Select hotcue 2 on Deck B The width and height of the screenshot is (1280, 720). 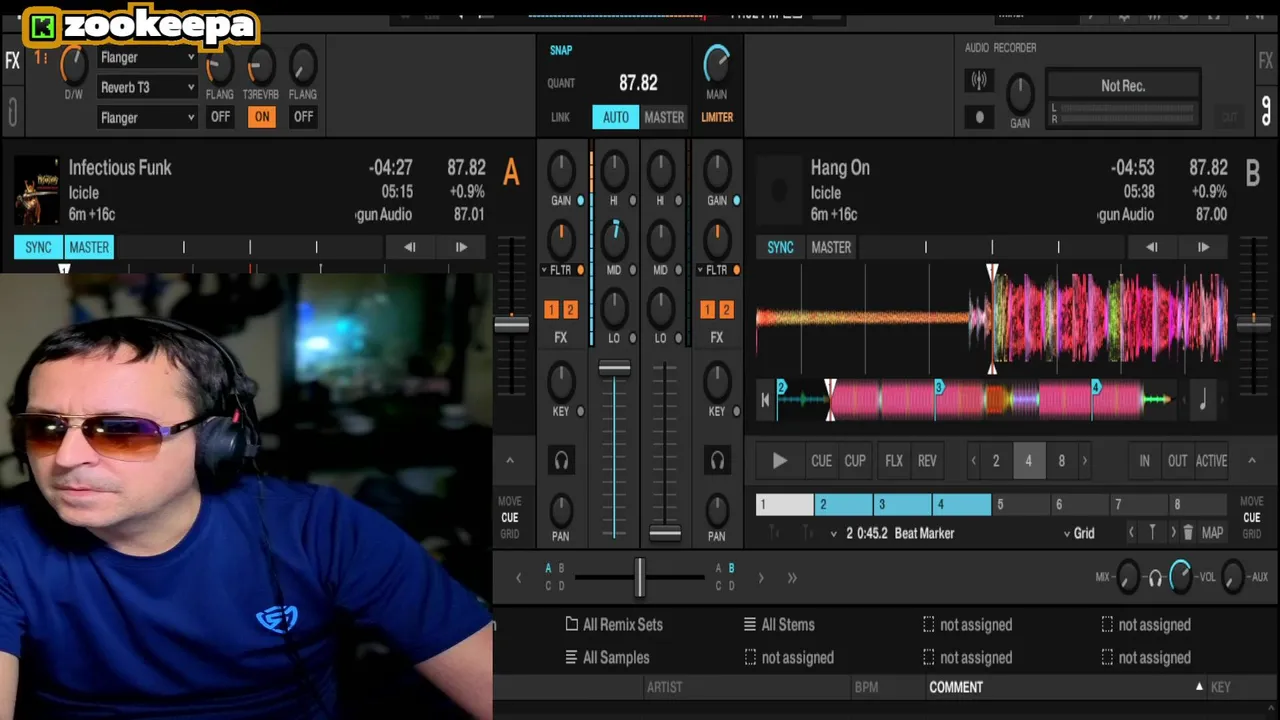843,505
